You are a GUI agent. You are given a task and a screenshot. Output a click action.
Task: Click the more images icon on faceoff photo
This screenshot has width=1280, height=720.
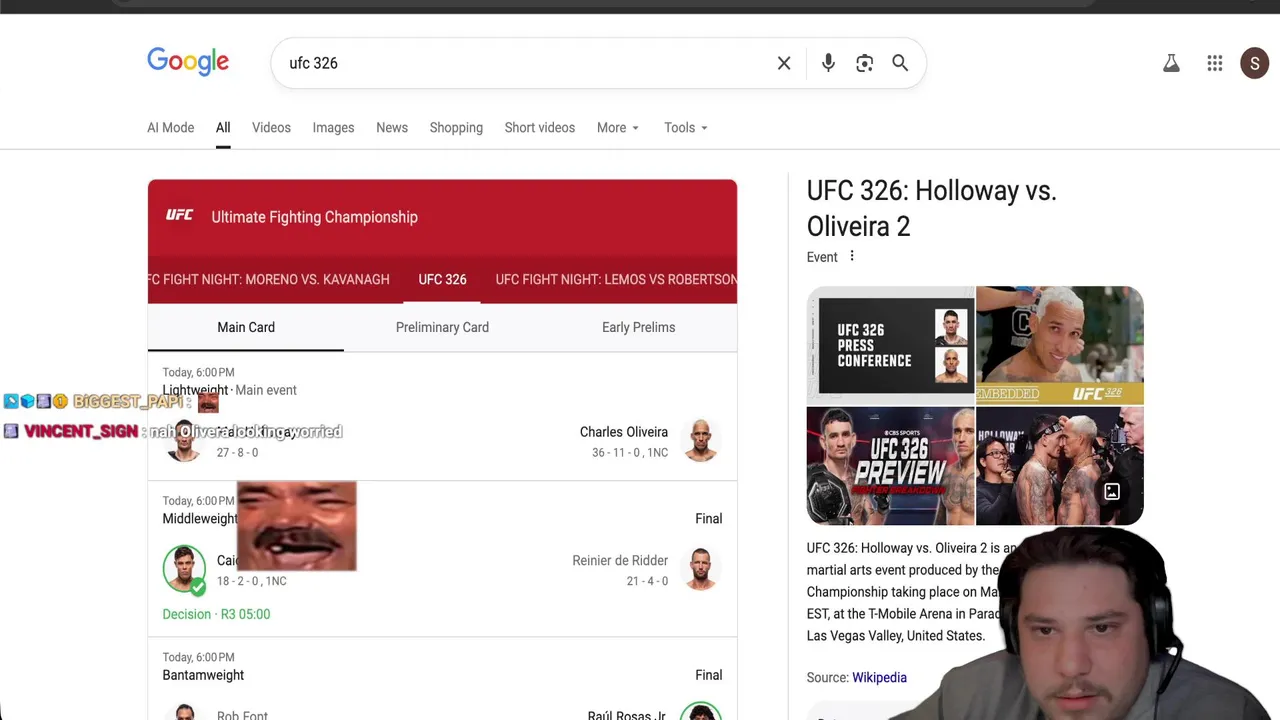[1112, 492]
